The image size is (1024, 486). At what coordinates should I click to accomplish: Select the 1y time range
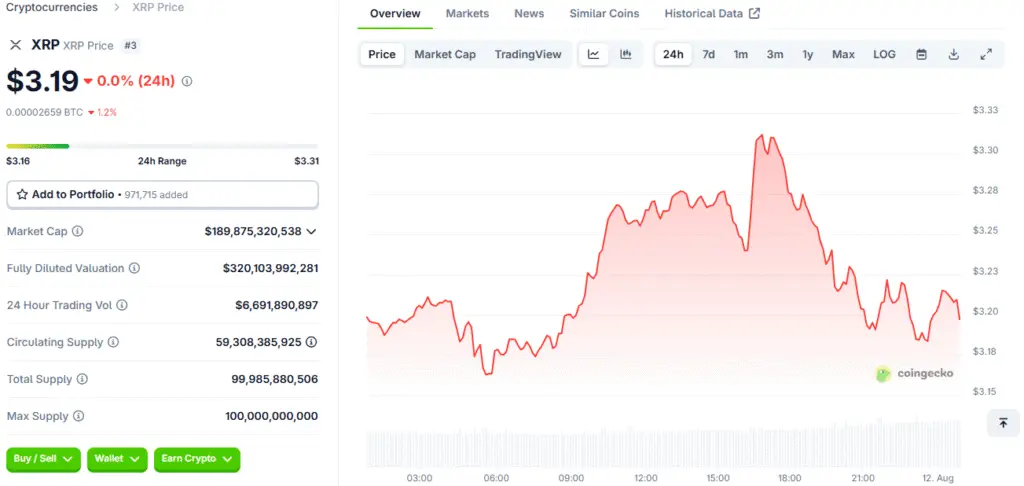pyautogui.click(x=808, y=55)
